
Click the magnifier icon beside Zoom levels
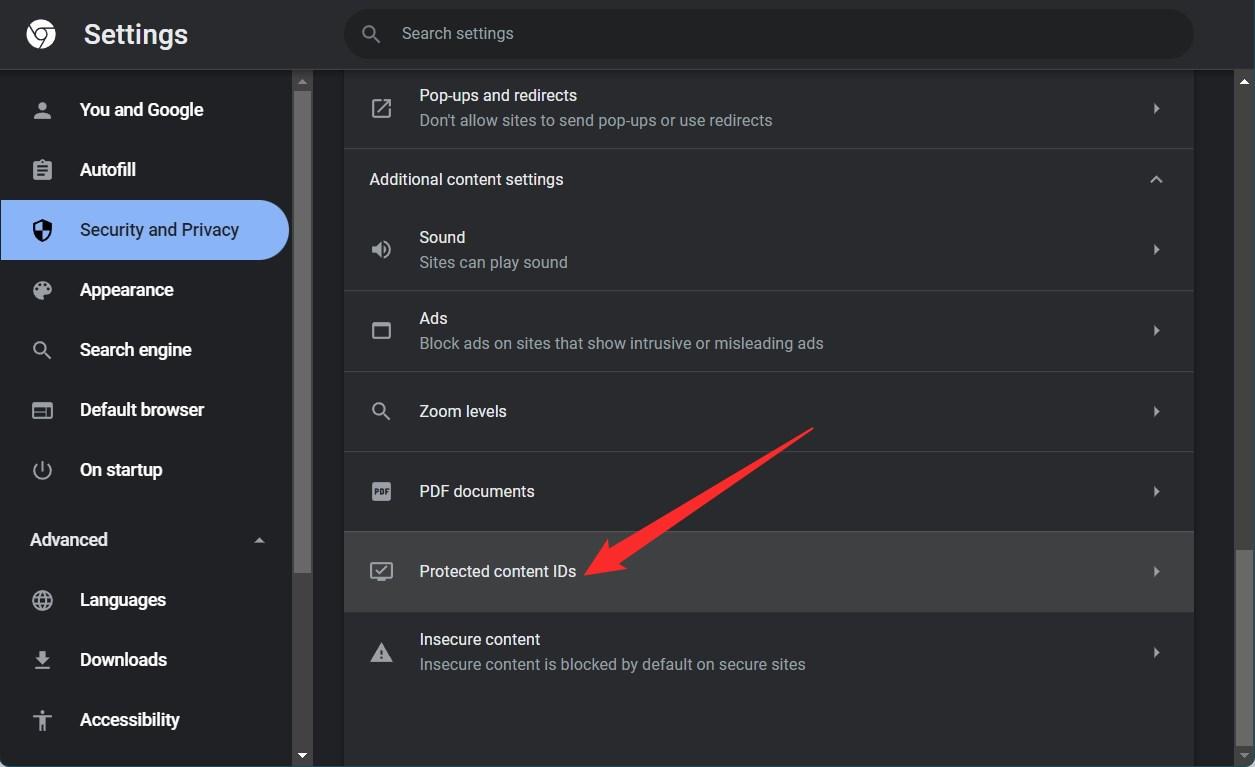point(381,411)
